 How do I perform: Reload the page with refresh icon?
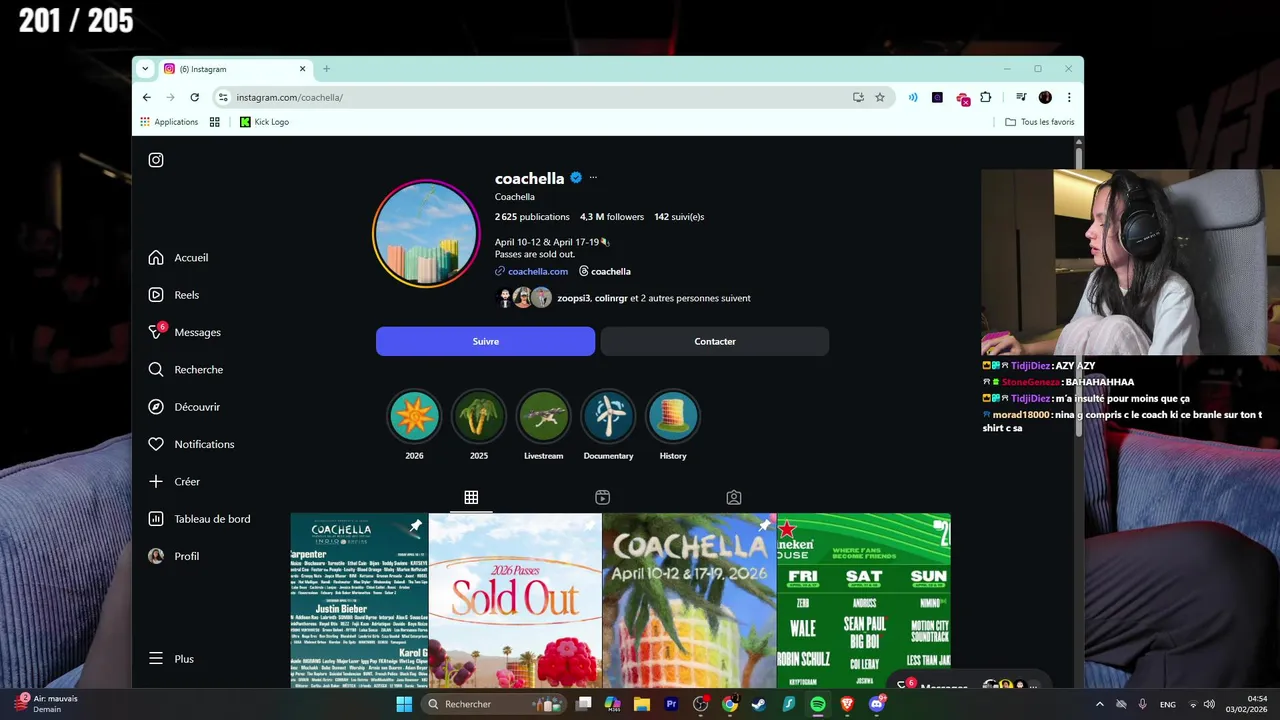195,97
